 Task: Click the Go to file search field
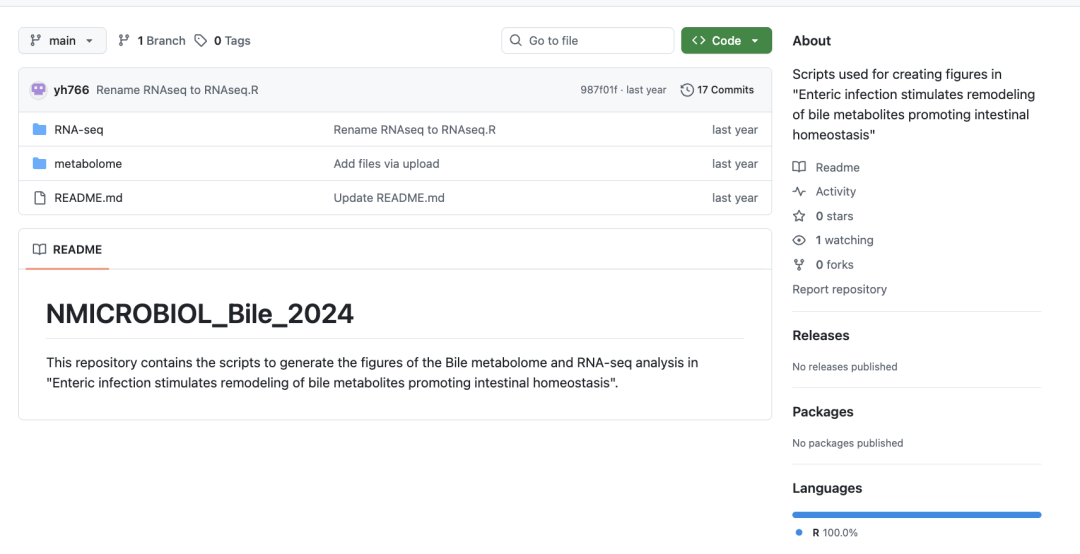588,41
